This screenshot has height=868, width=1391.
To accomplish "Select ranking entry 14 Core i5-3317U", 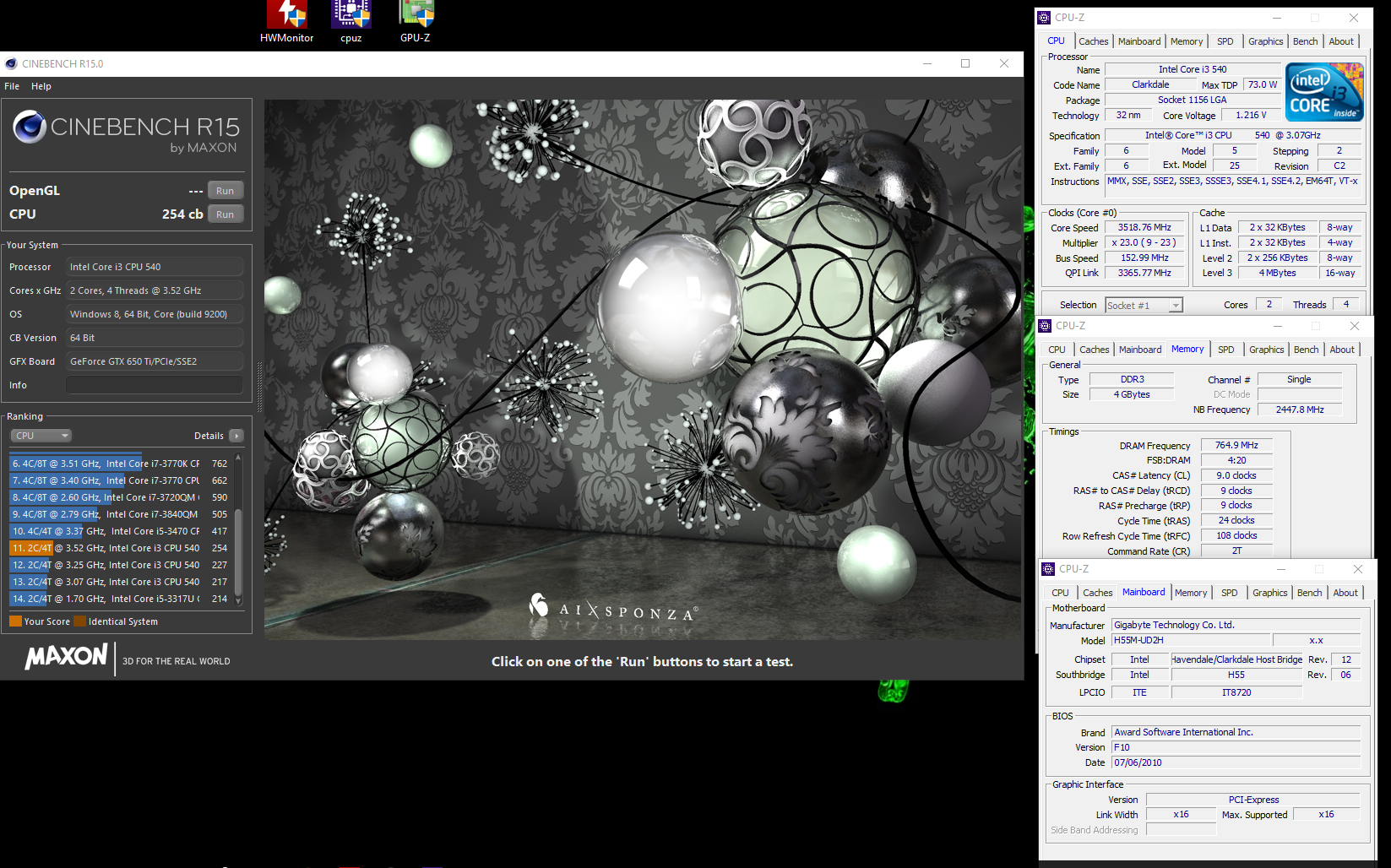I will pos(120,599).
